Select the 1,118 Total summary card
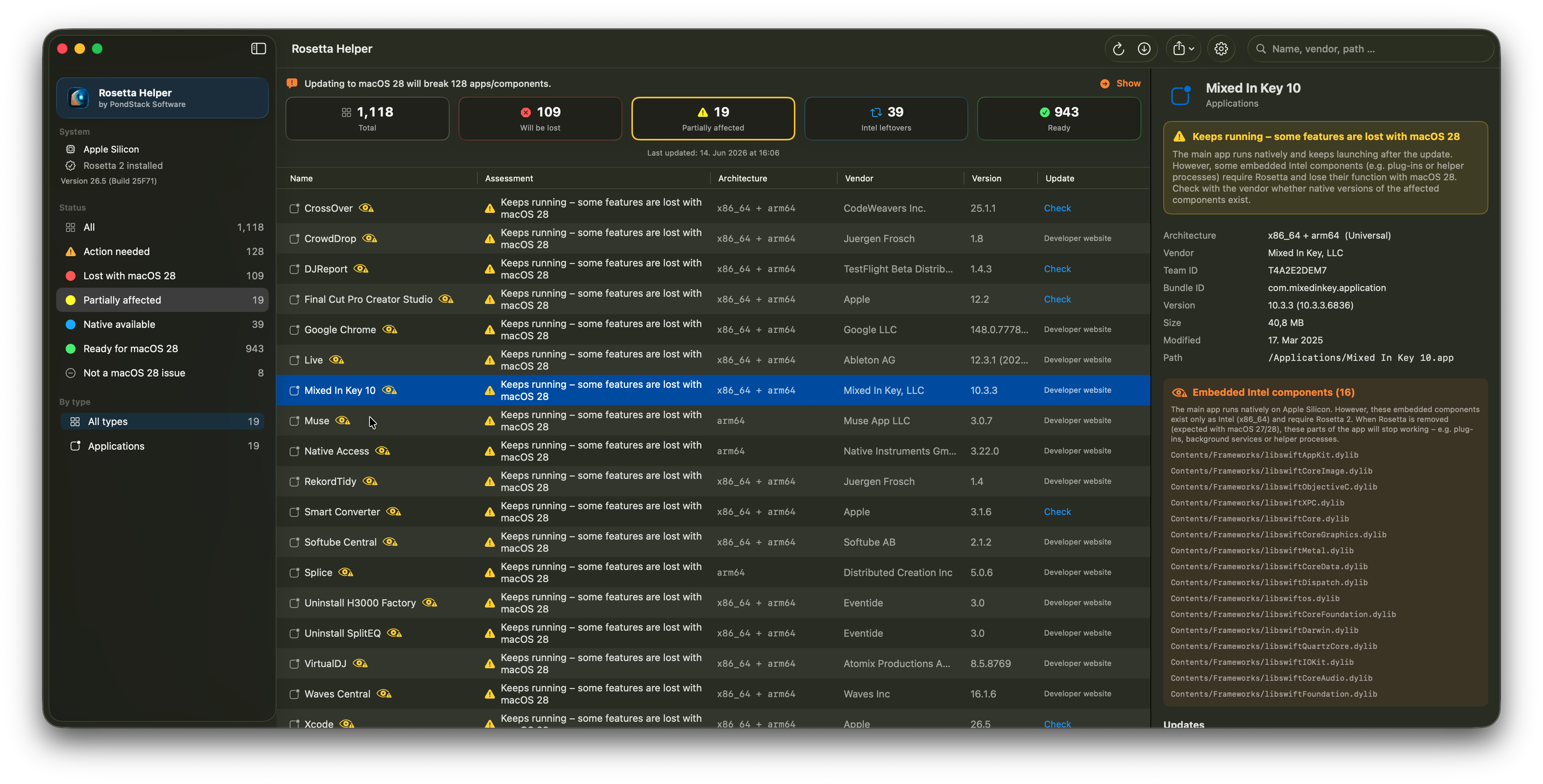Viewport: 1543px width, 784px height. [367, 118]
